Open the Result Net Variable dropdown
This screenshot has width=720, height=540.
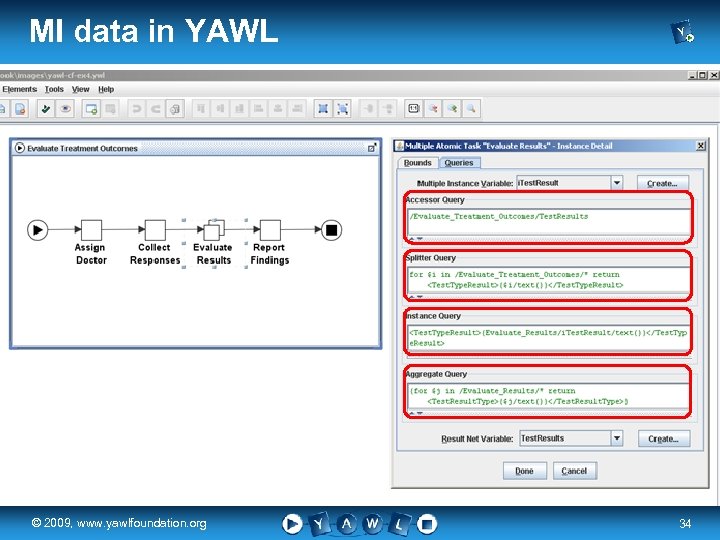tap(617, 438)
